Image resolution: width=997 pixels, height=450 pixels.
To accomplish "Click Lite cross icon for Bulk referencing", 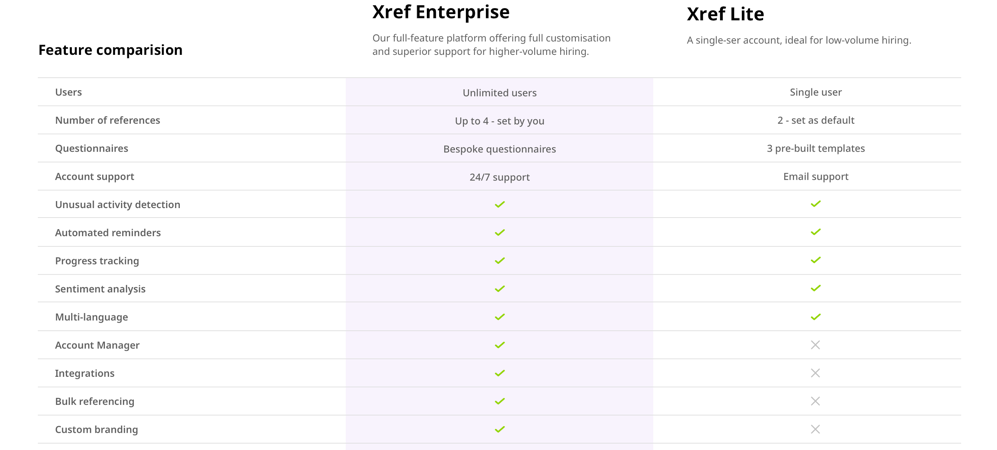I will (x=816, y=401).
